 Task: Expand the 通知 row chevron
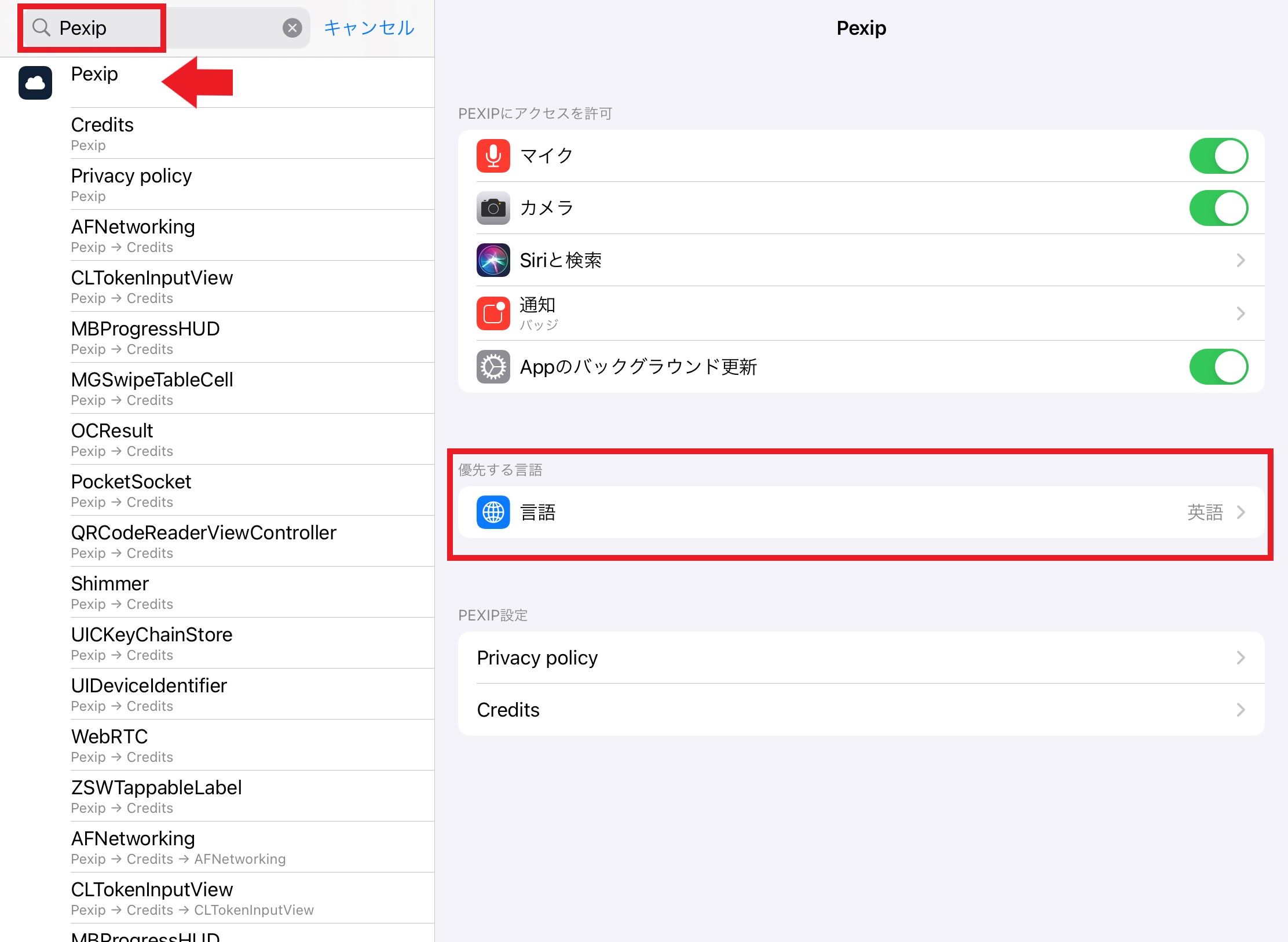[1241, 313]
